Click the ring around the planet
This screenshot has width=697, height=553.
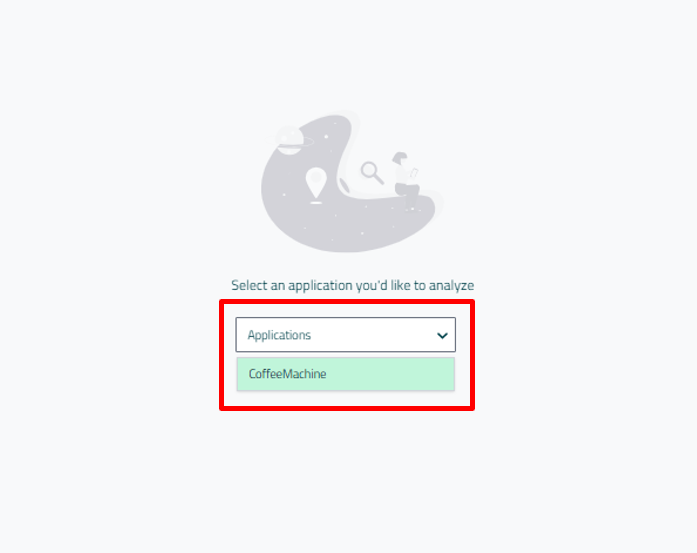(290, 142)
